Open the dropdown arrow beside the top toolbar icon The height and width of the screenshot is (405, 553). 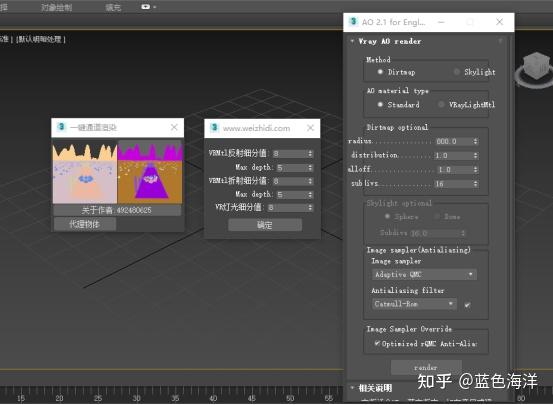click(155, 7)
